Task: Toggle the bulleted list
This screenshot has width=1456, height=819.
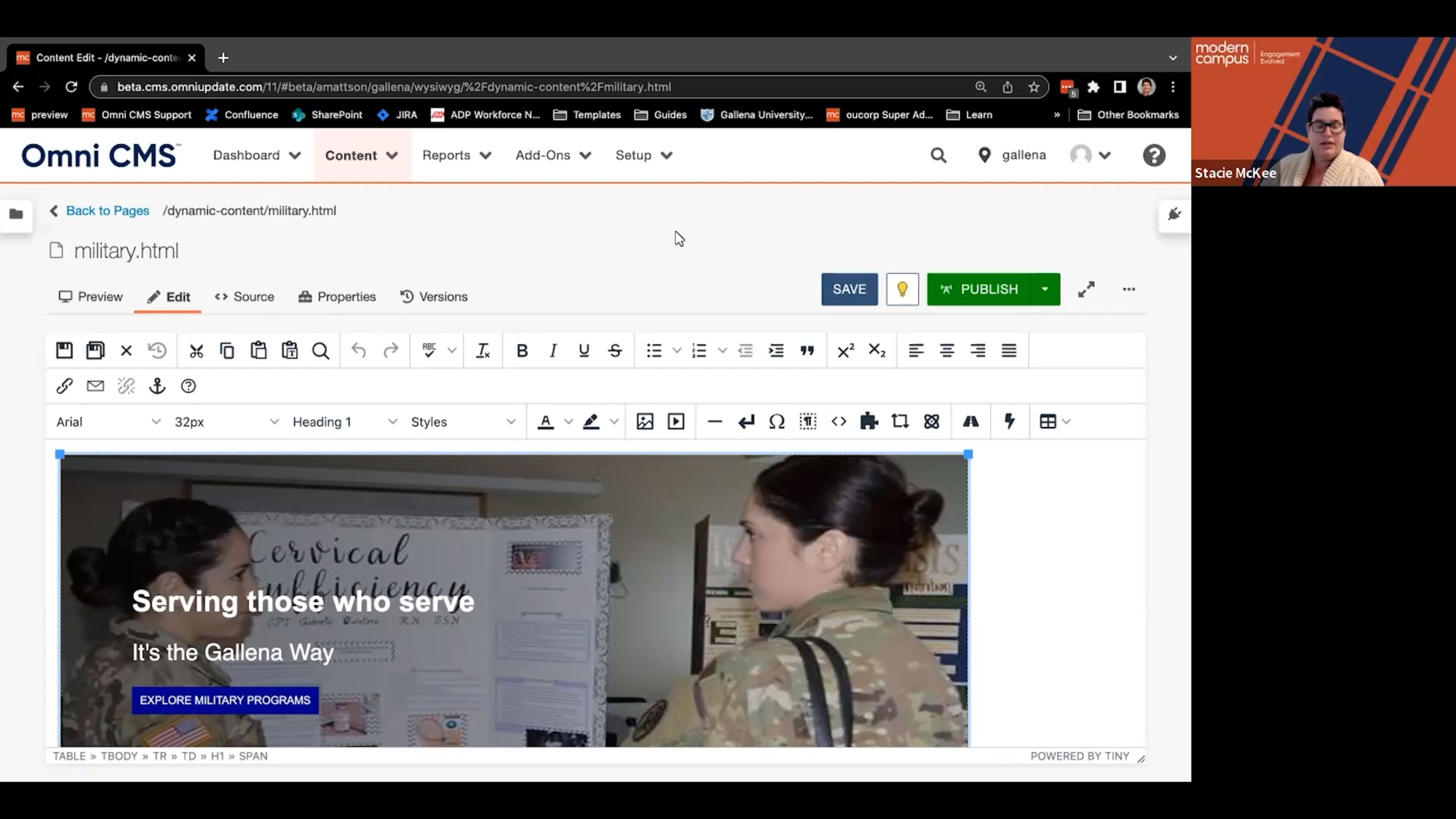Action: [x=653, y=350]
